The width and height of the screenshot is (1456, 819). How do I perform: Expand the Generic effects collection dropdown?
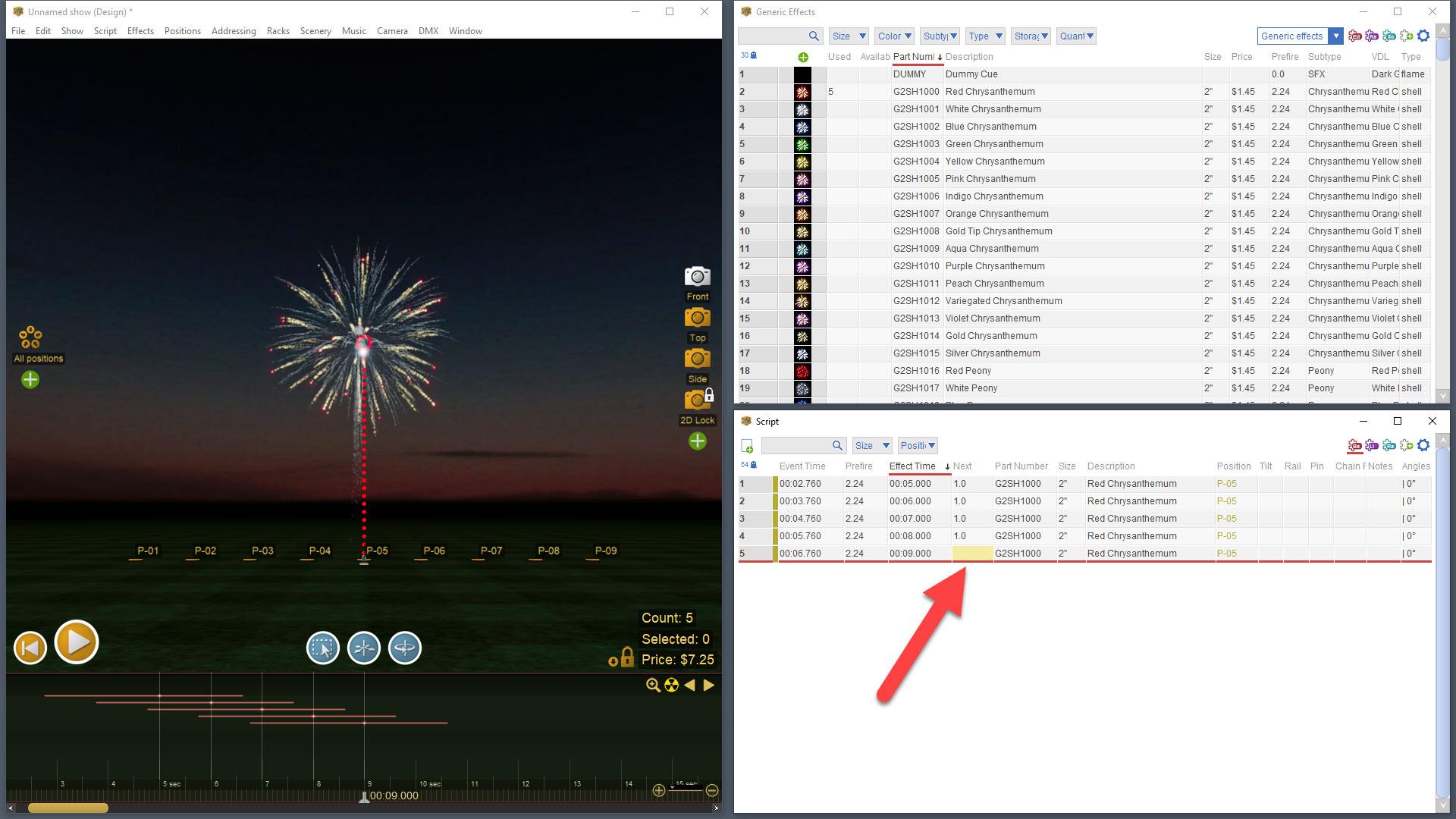[1335, 36]
